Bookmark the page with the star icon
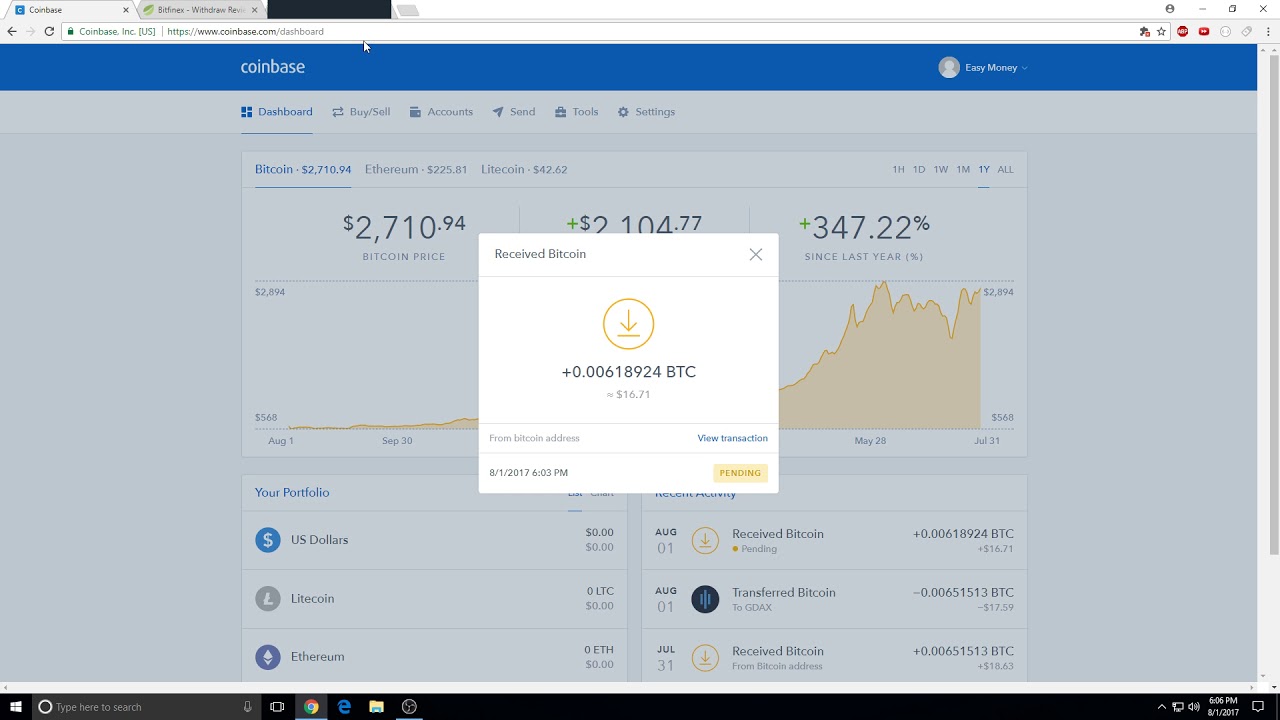The width and height of the screenshot is (1280, 720). pyautogui.click(x=1161, y=31)
